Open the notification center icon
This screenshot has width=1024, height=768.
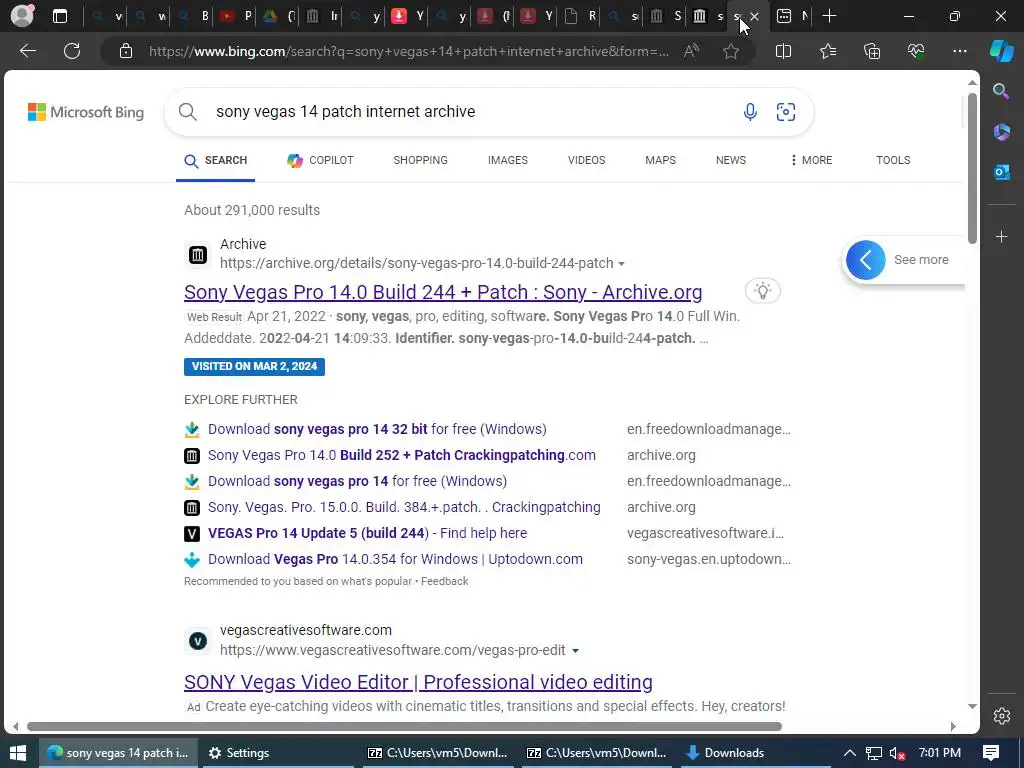coord(991,753)
